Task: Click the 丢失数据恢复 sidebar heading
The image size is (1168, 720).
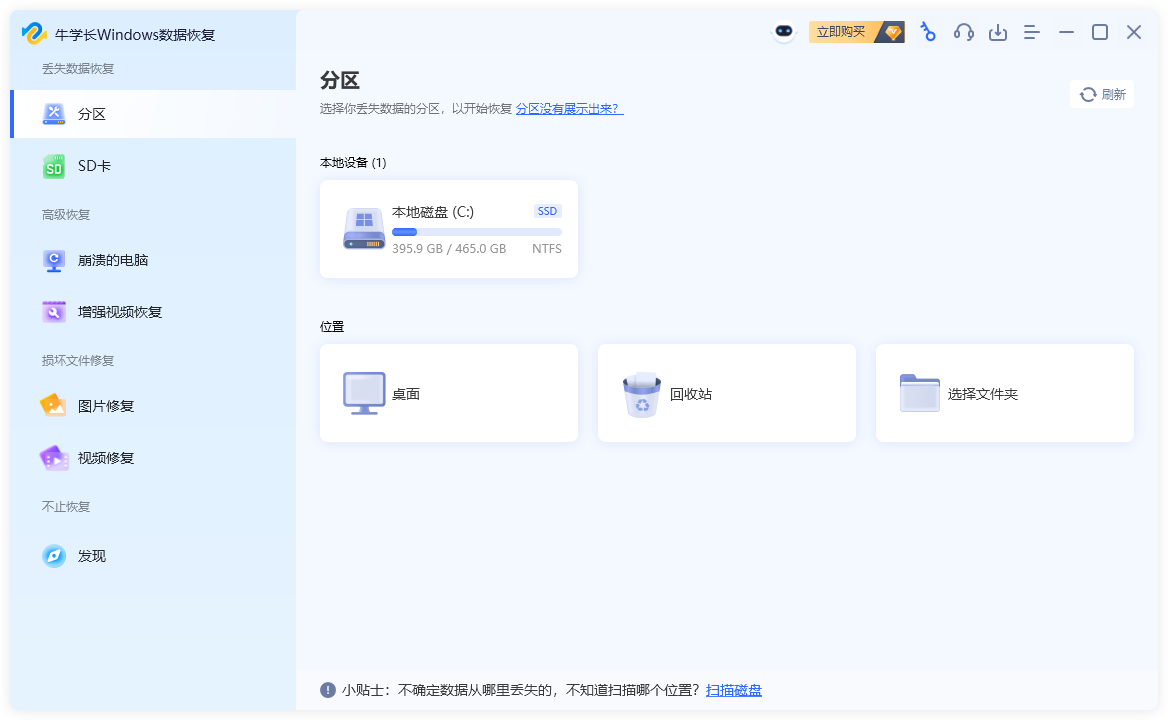Action: point(78,69)
